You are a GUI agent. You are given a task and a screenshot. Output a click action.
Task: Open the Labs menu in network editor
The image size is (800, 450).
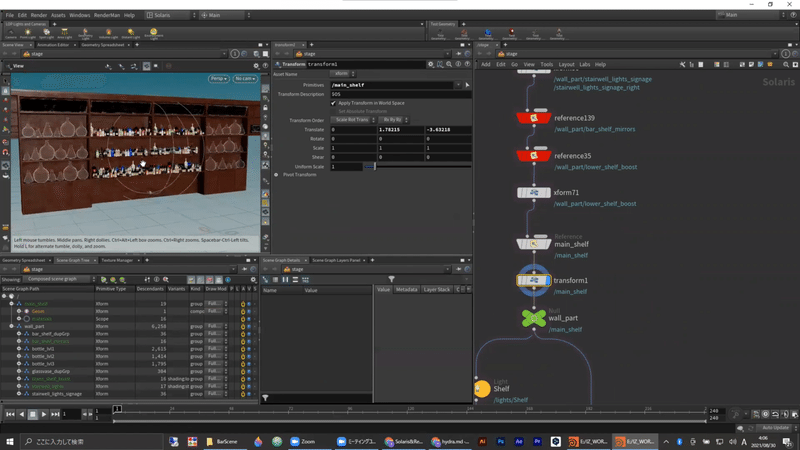585,65
